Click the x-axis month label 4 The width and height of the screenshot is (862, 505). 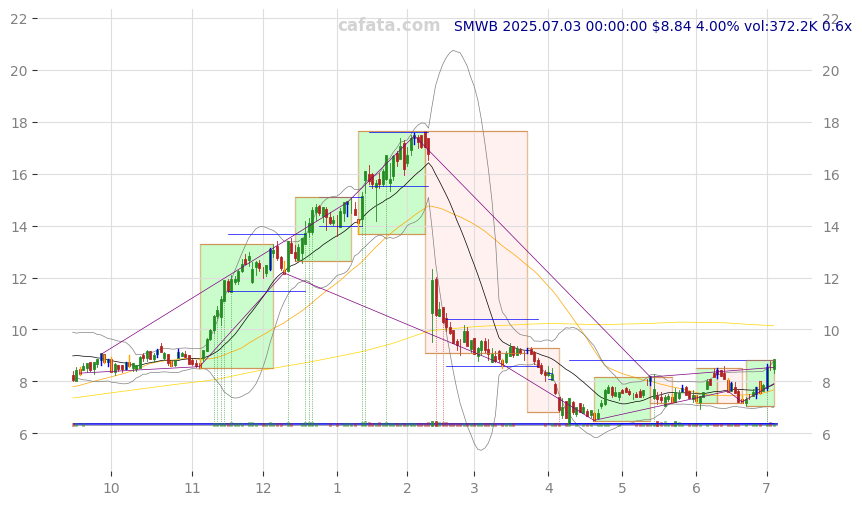pyautogui.click(x=549, y=489)
